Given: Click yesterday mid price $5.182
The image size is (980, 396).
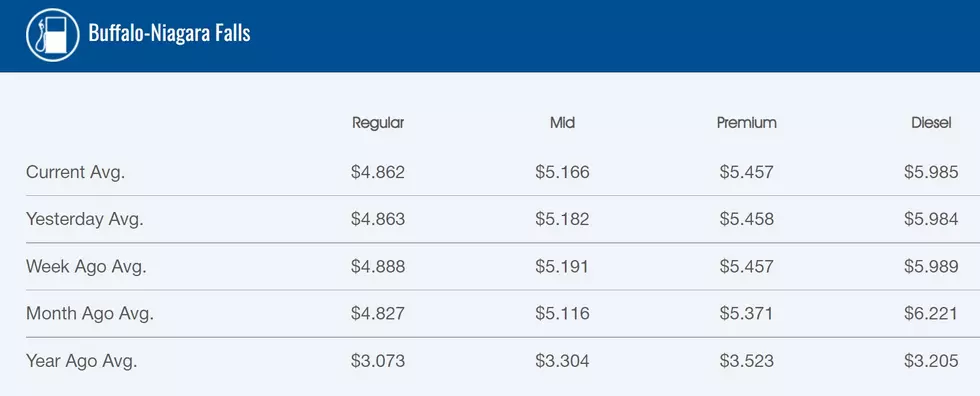Looking at the screenshot, I should click(x=562, y=219).
